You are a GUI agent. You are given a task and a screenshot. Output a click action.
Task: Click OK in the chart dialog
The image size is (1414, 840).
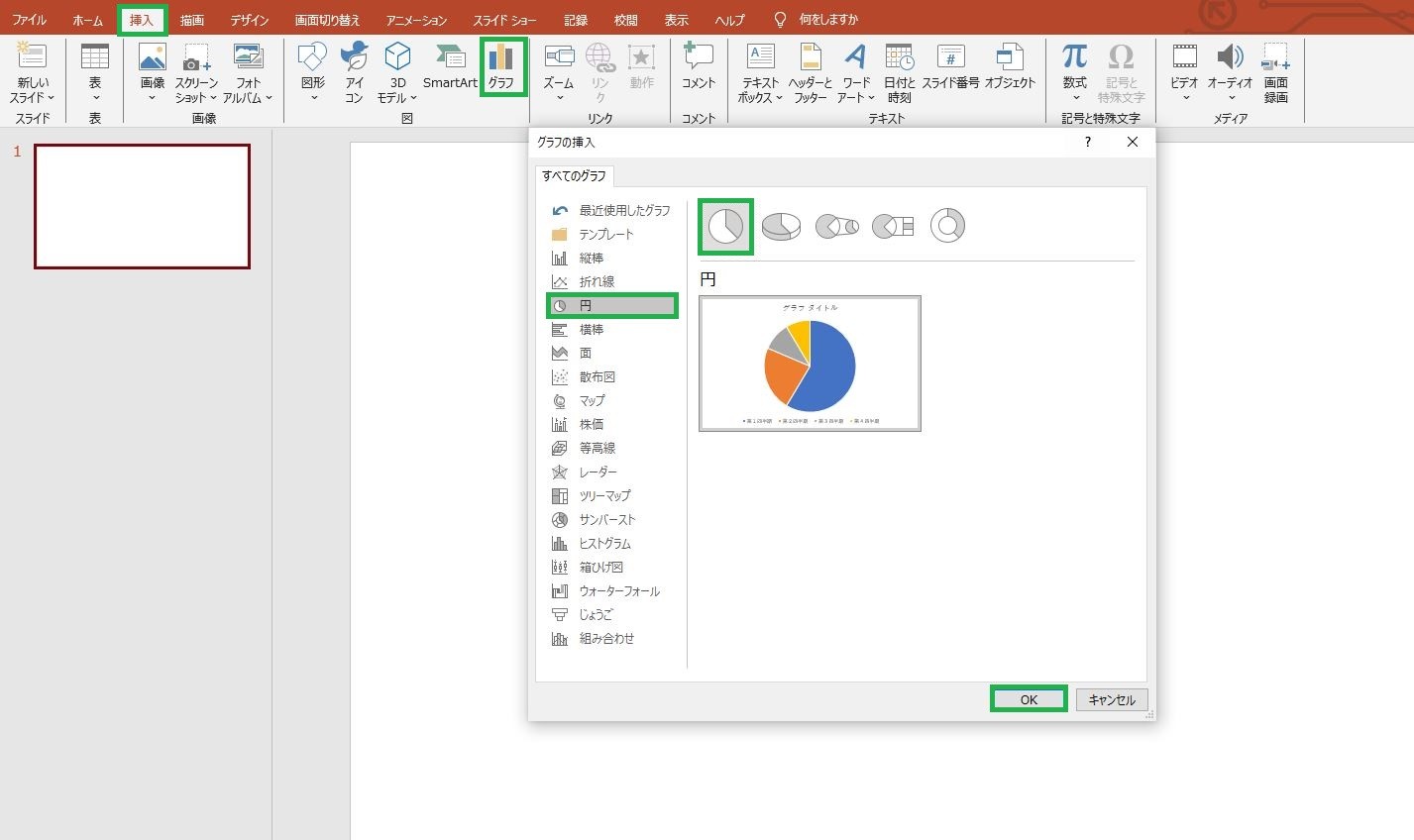pos(1029,699)
